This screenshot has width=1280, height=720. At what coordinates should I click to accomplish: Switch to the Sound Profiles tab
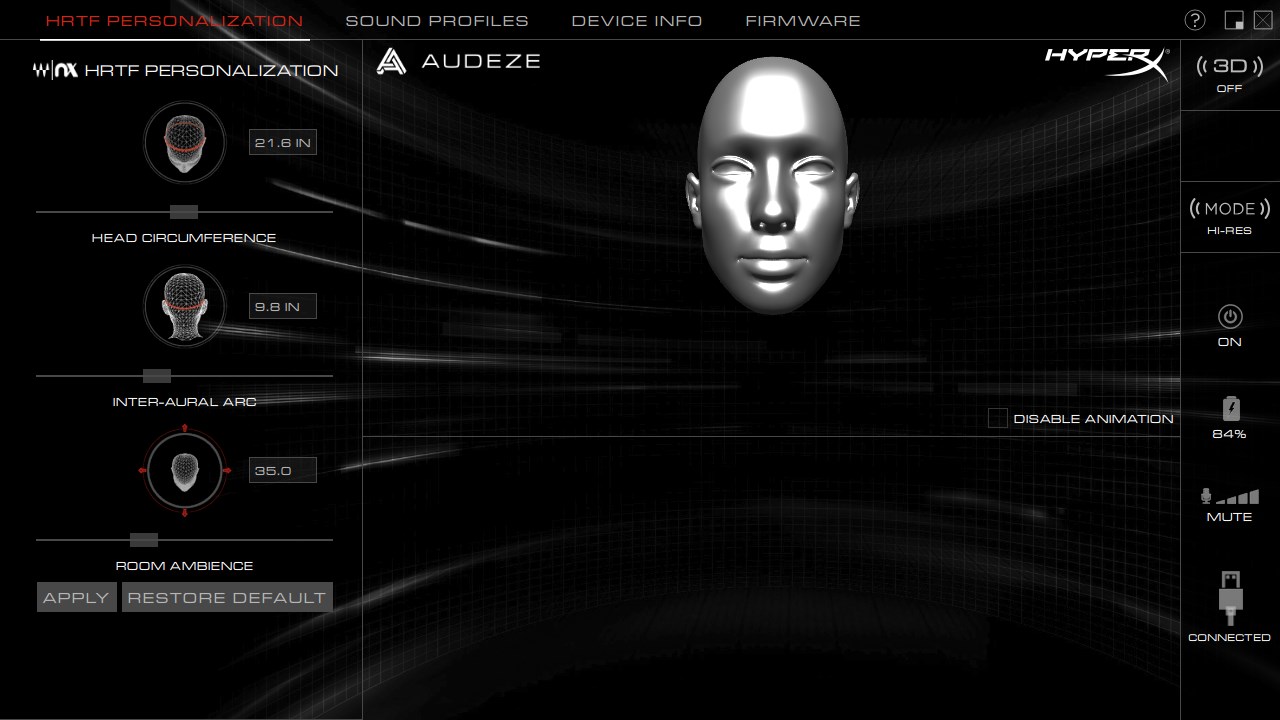[437, 21]
